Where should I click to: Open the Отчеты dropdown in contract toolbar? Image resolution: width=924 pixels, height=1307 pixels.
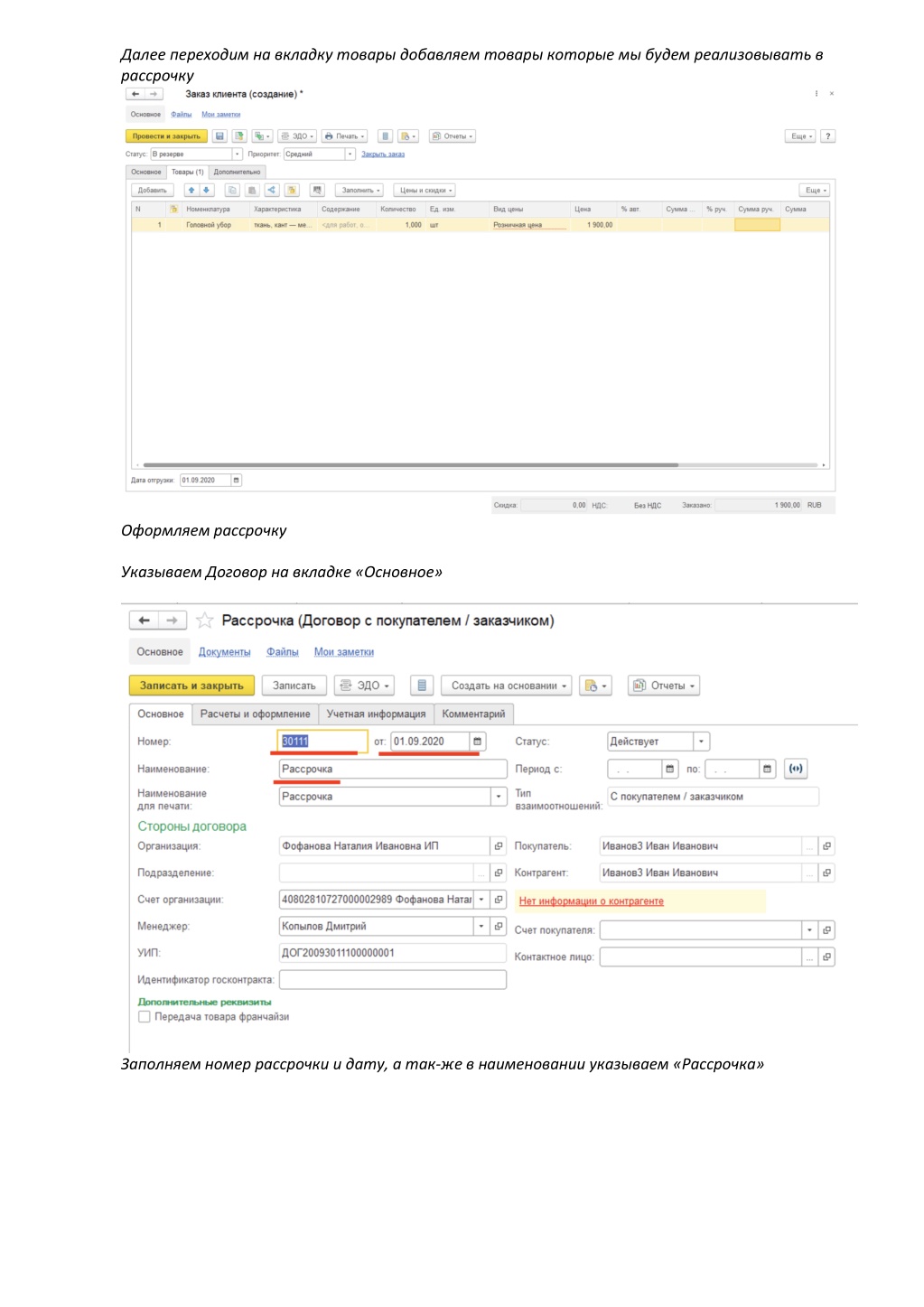click(664, 686)
